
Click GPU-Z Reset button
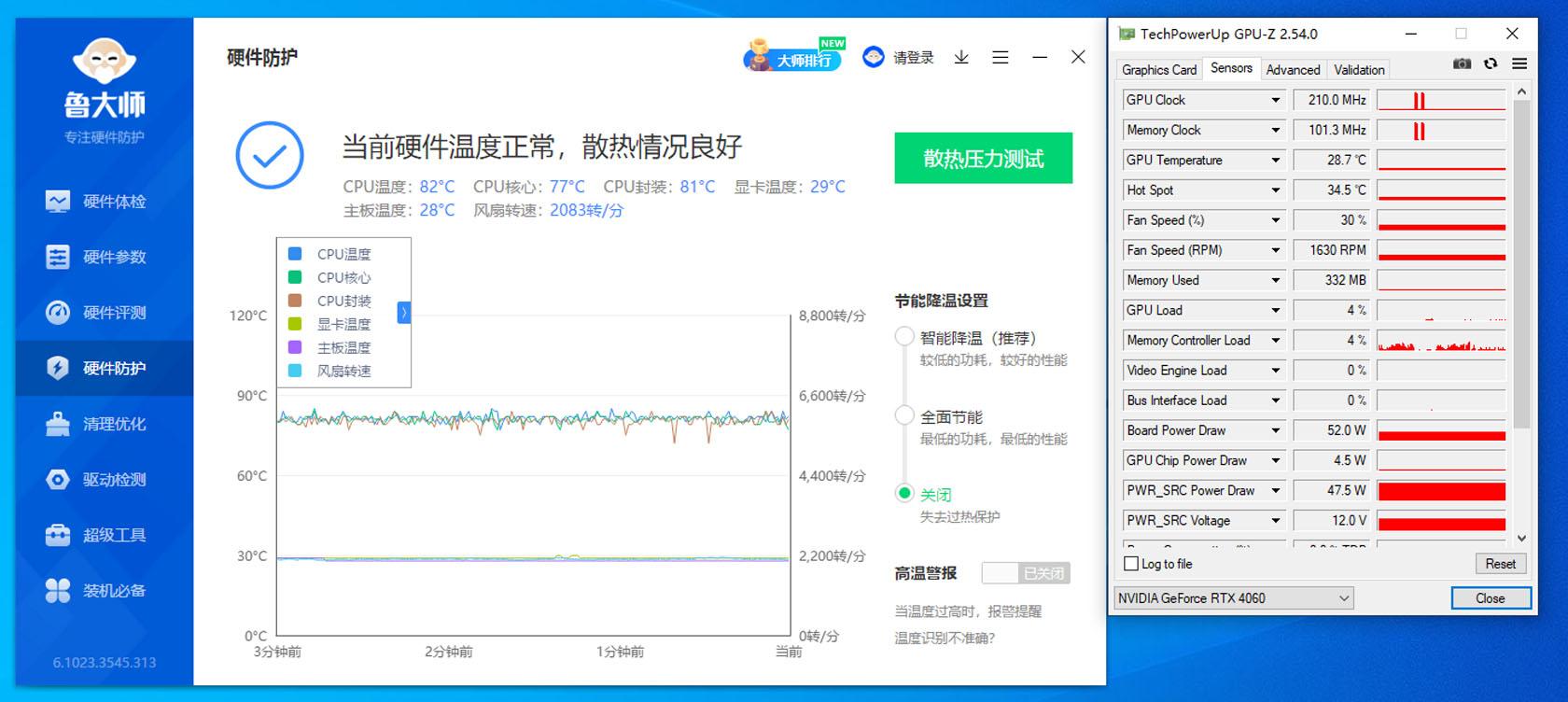tap(1500, 564)
